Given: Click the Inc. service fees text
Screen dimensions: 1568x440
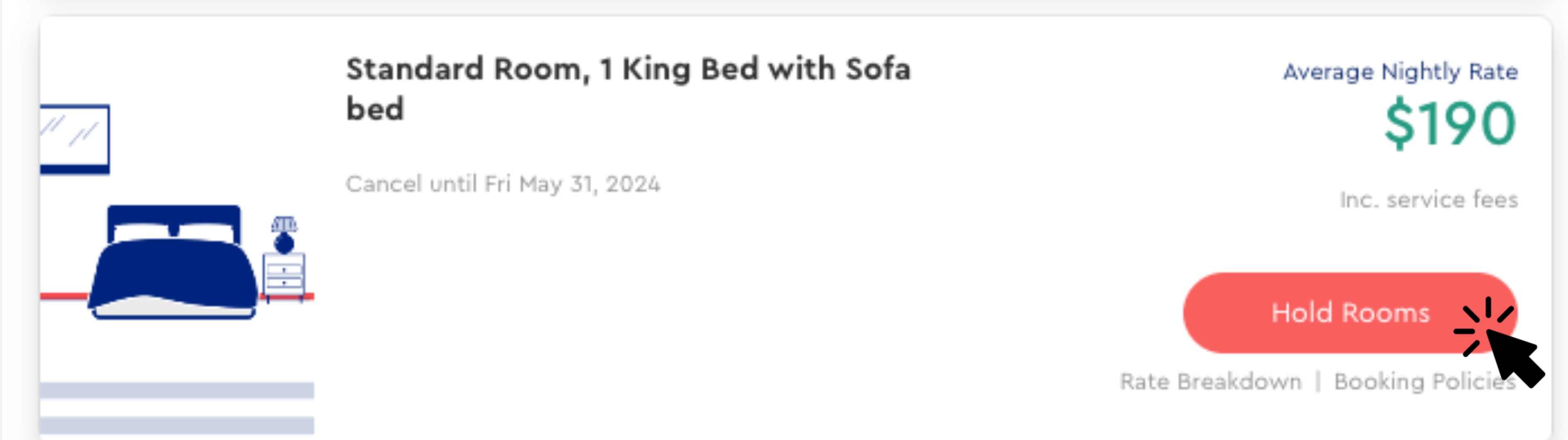Looking at the screenshot, I should pyautogui.click(x=1428, y=199).
